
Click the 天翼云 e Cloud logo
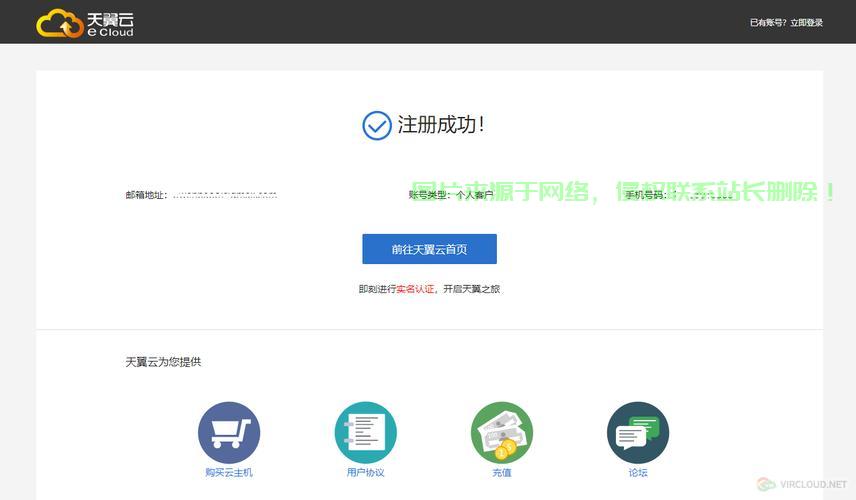[85, 23]
